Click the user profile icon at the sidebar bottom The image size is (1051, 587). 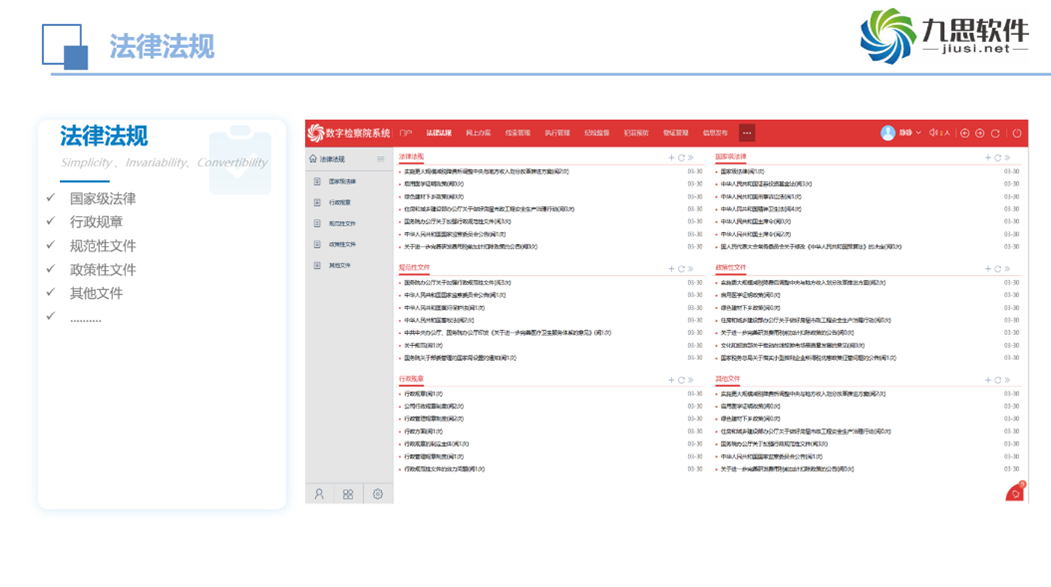click(x=319, y=494)
